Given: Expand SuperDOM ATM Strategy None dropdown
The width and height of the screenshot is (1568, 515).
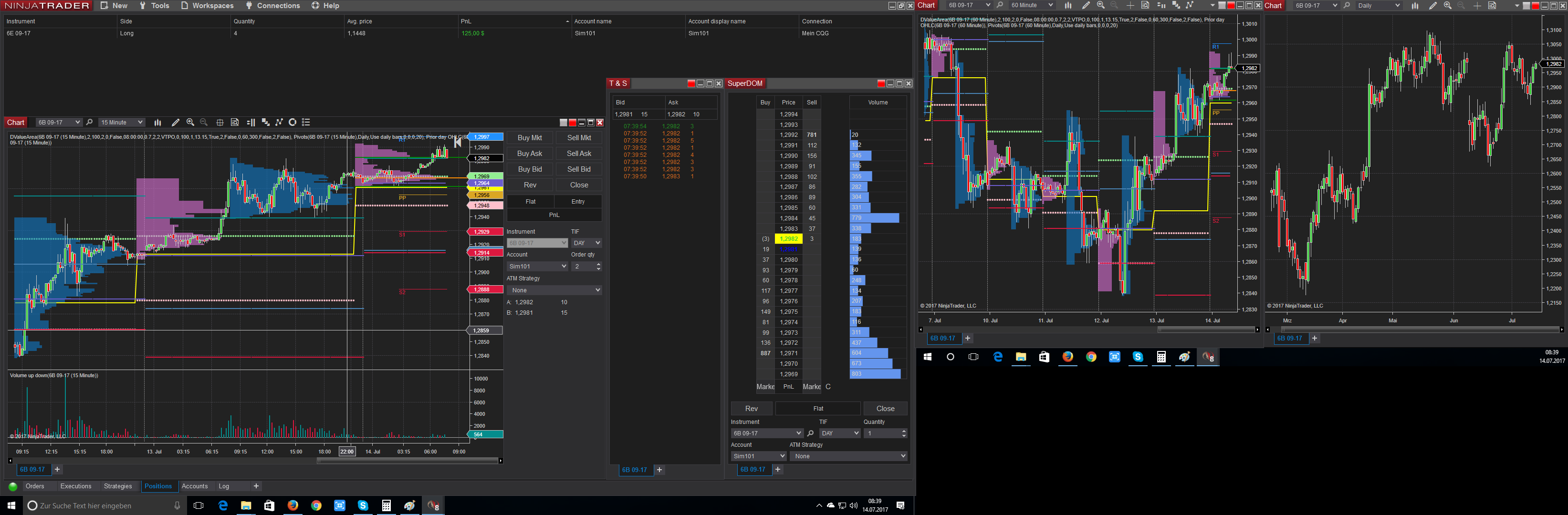Looking at the screenshot, I should (x=849, y=456).
